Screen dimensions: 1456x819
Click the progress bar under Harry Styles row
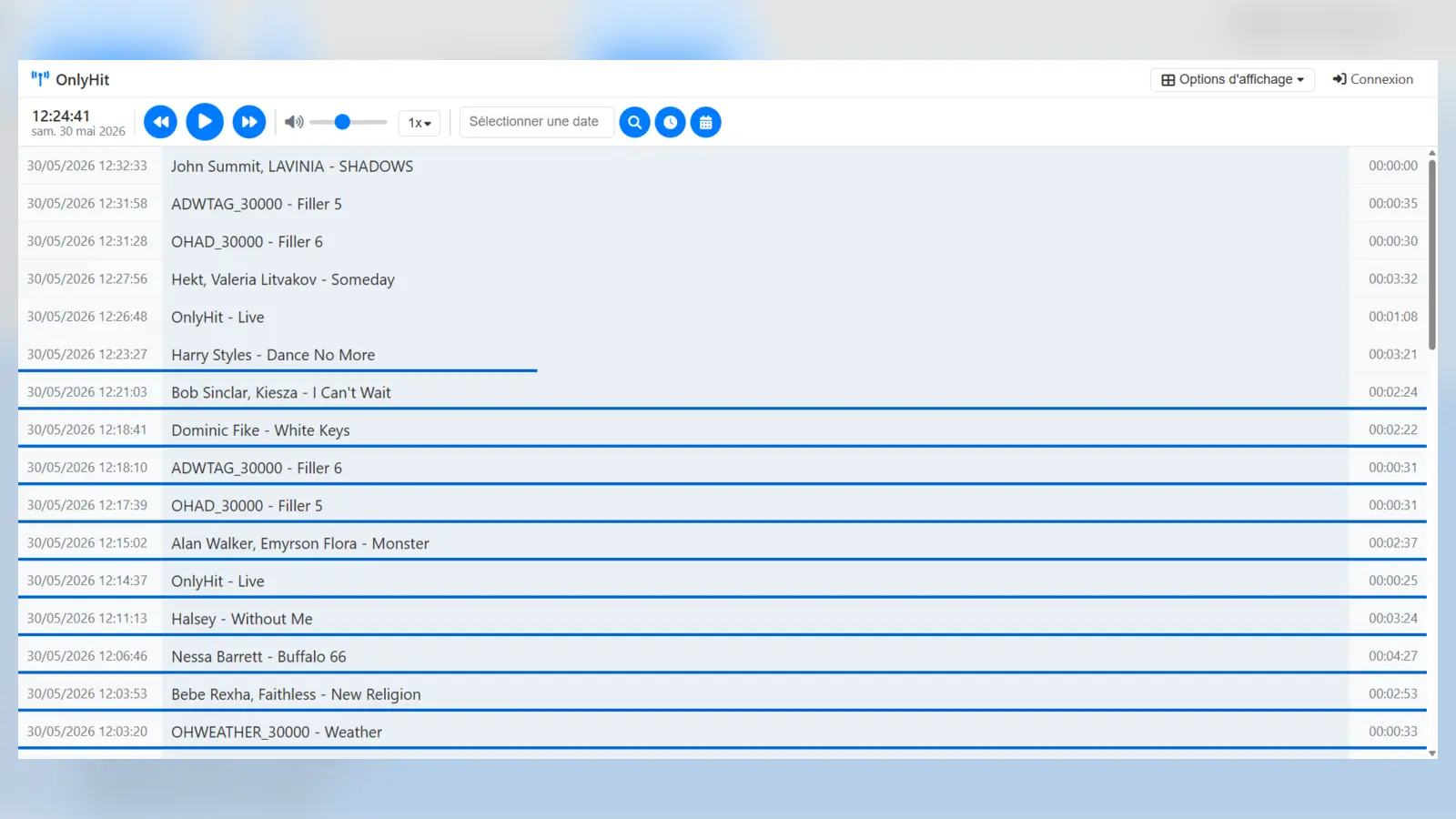point(278,370)
